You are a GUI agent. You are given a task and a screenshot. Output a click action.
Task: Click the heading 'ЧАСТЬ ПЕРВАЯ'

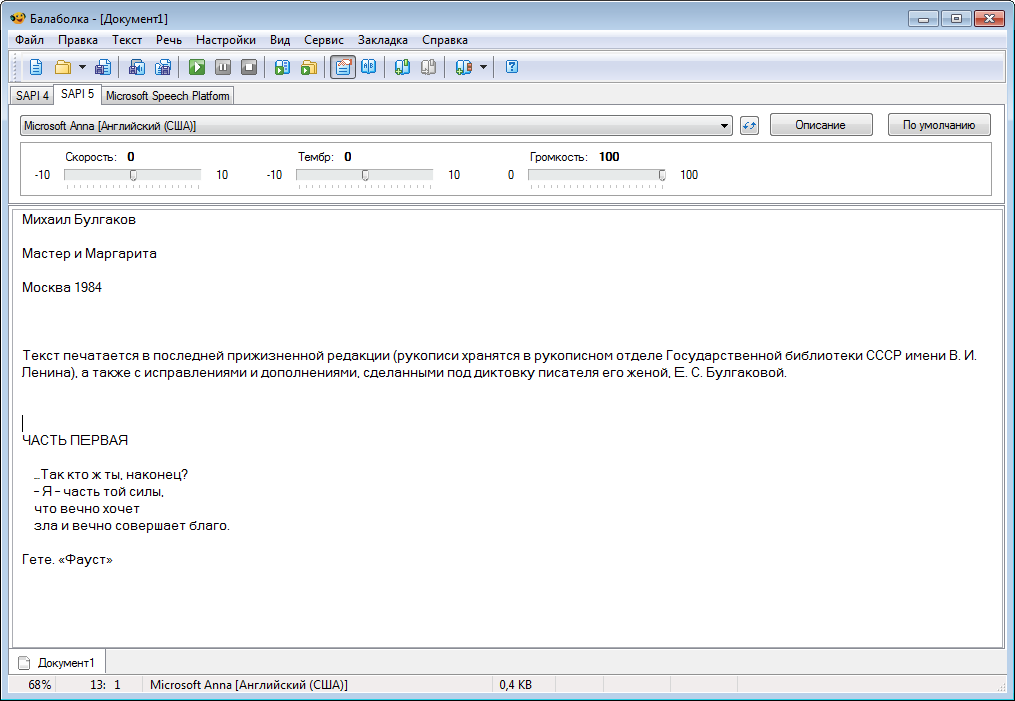pyautogui.click(x=75, y=440)
